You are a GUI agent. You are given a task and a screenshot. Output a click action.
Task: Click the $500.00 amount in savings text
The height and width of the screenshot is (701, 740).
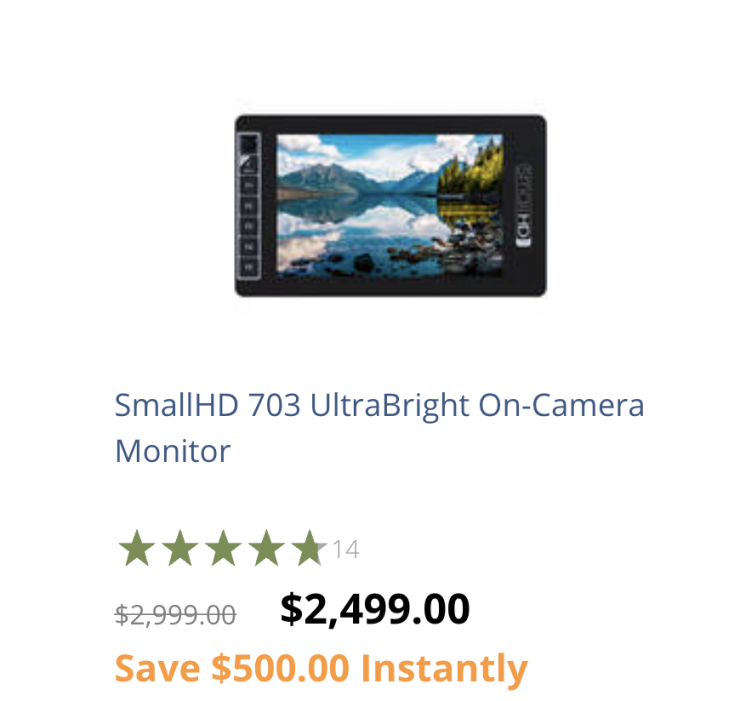coord(280,668)
